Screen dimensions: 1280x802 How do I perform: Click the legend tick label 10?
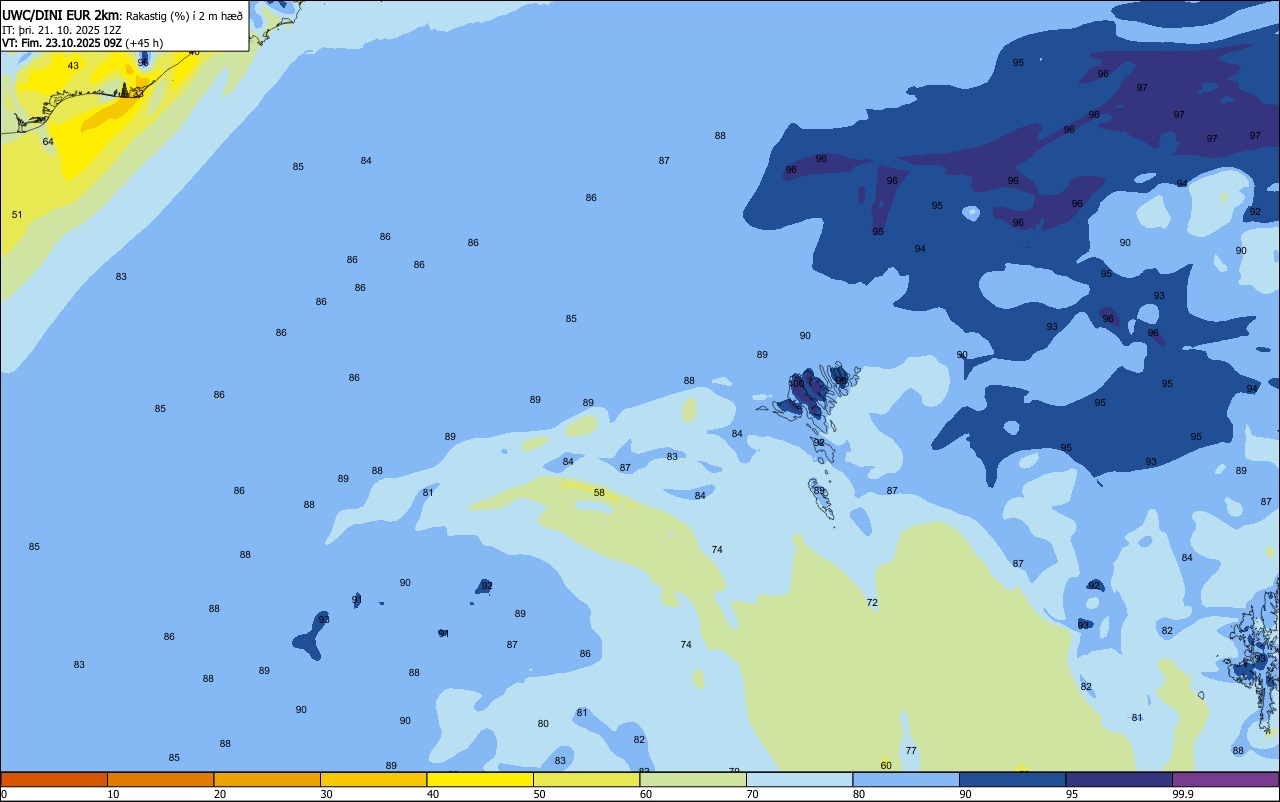point(114,794)
